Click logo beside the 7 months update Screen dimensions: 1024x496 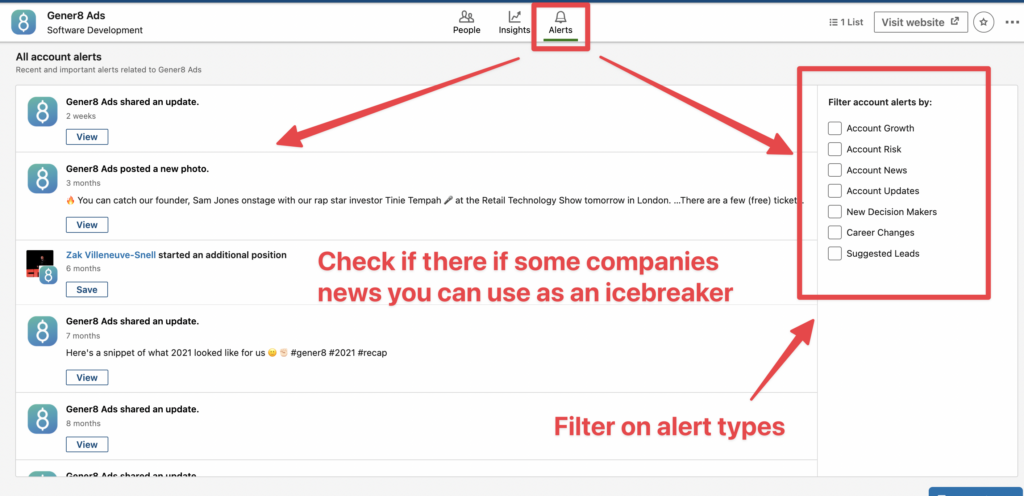click(x=42, y=331)
